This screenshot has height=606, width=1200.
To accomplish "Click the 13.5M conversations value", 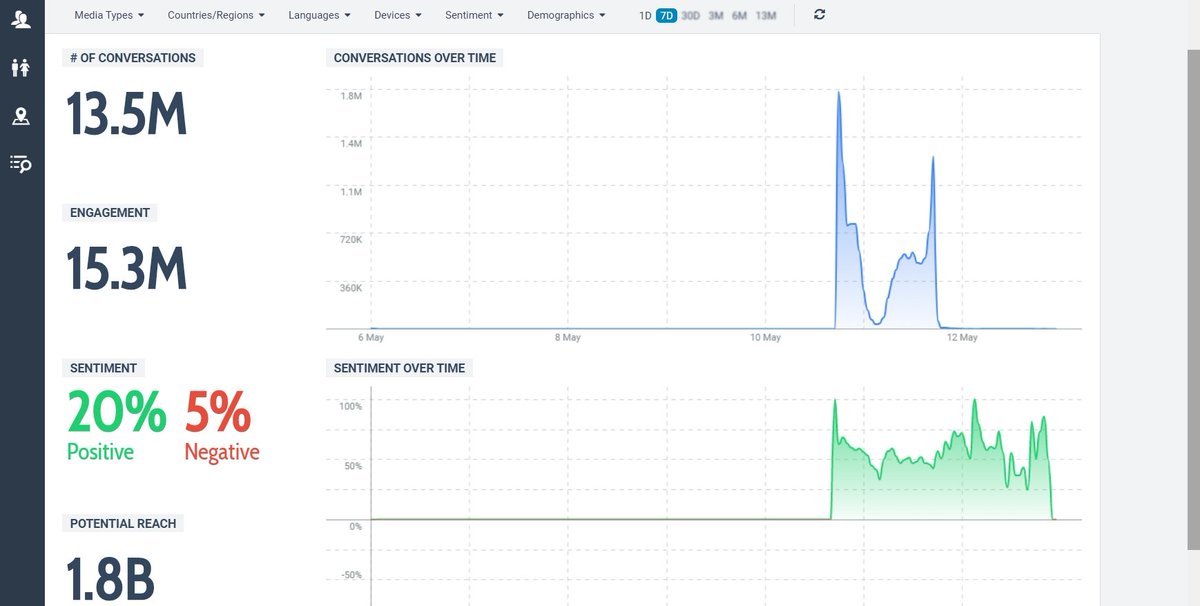I will [127, 114].
